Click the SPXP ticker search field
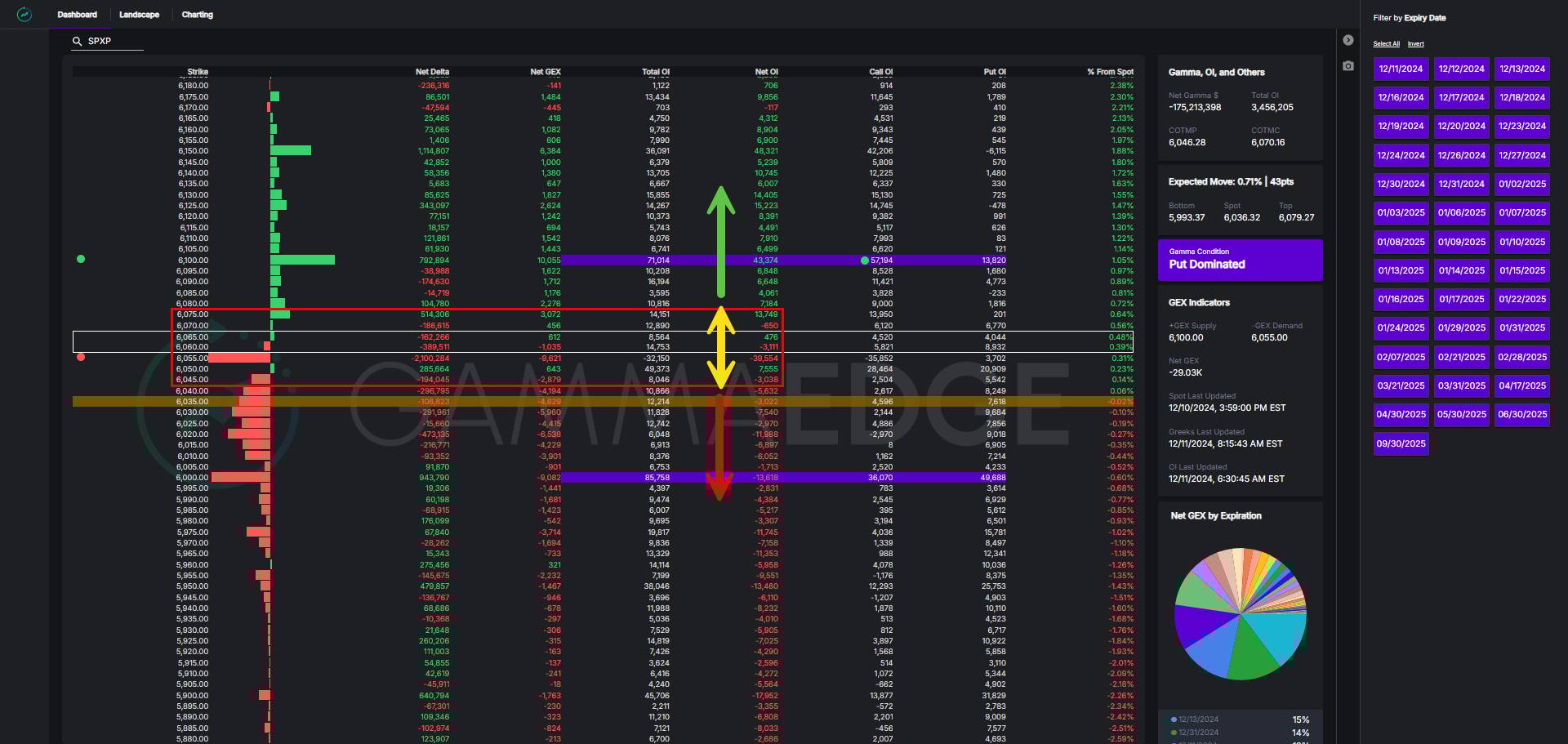The width and height of the screenshot is (1568, 744). coord(114,41)
